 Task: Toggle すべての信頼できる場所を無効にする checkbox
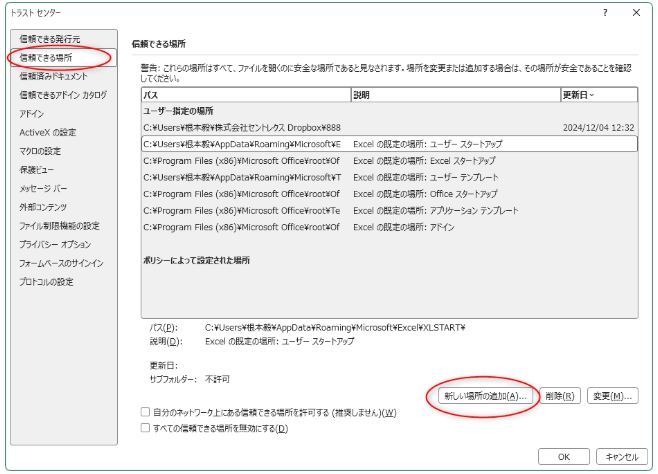[145, 428]
